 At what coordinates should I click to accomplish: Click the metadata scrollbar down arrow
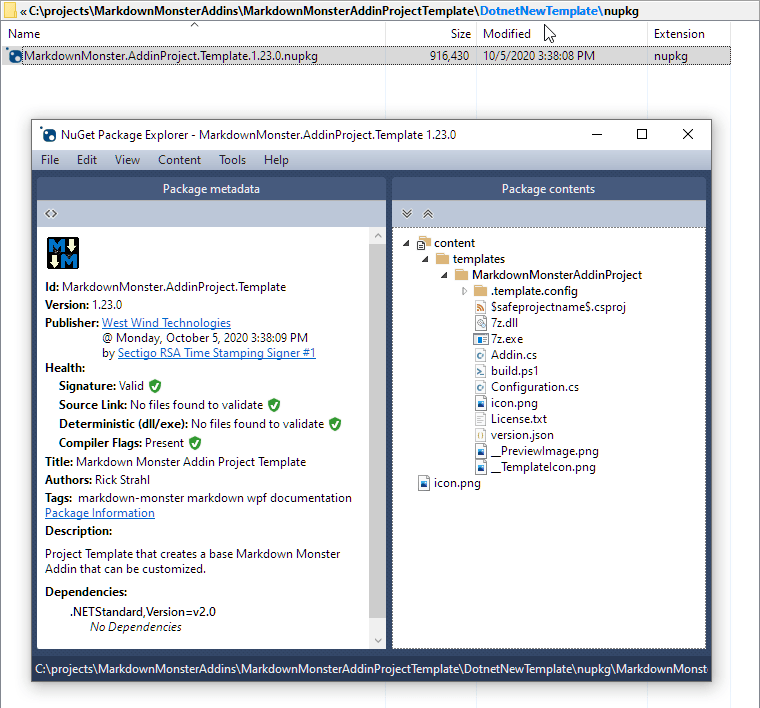(378, 641)
